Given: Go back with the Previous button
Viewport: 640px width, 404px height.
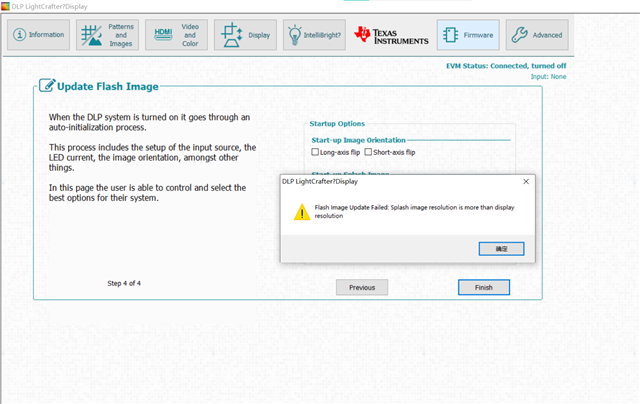Looking at the screenshot, I should click(x=362, y=287).
